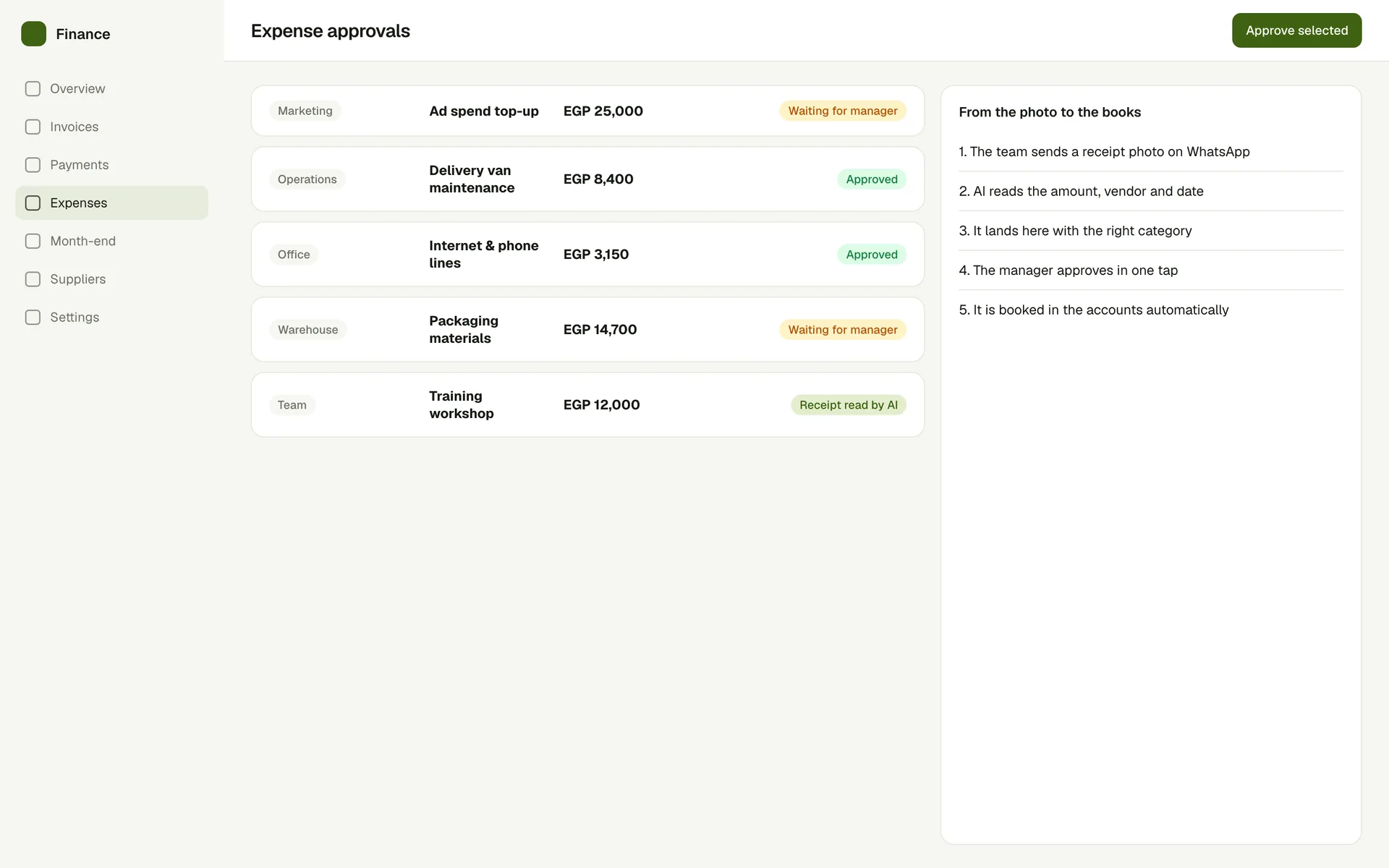Click the Receipt read by AI badge
Viewport: 1389px width, 868px height.
pyautogui.click(x=849, y=405)
